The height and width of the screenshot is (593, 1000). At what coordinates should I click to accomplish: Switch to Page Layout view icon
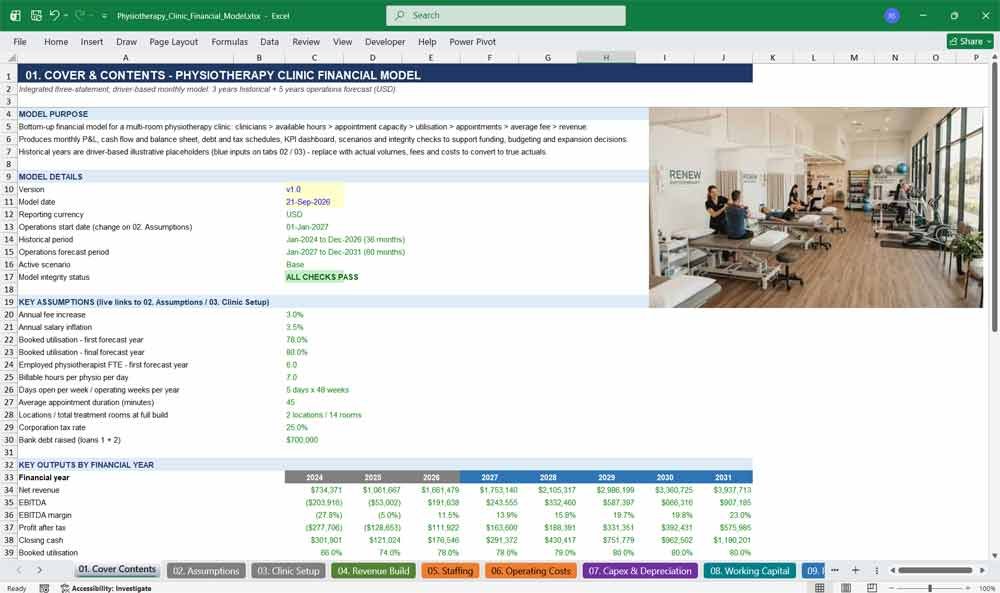(846, 588)
